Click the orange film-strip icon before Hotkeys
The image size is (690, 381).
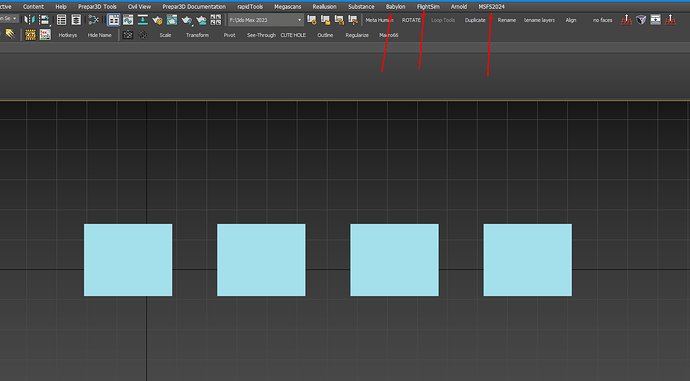[x=30, y=35]
